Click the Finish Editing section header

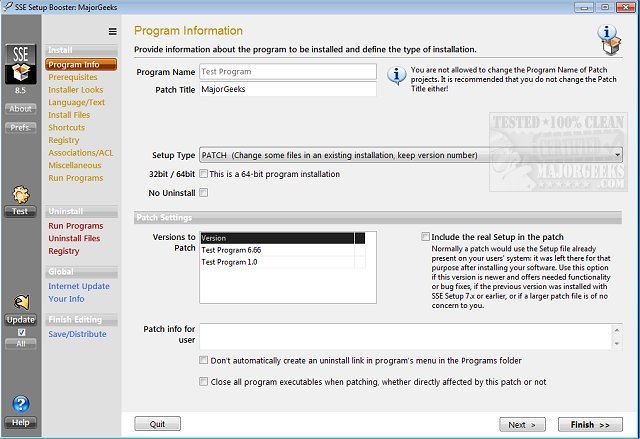pos(81,319)
